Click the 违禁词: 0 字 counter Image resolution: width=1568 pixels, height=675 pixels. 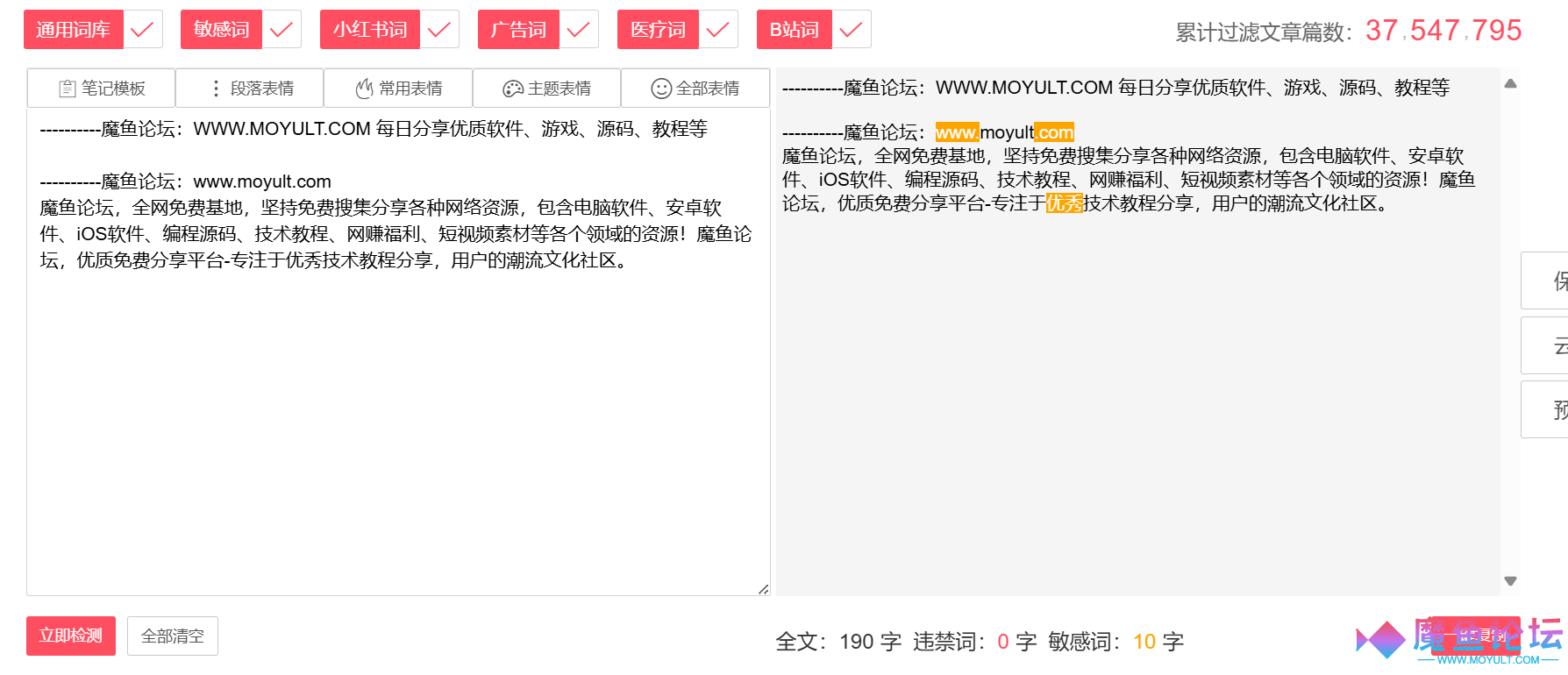(x=975, y=642)
